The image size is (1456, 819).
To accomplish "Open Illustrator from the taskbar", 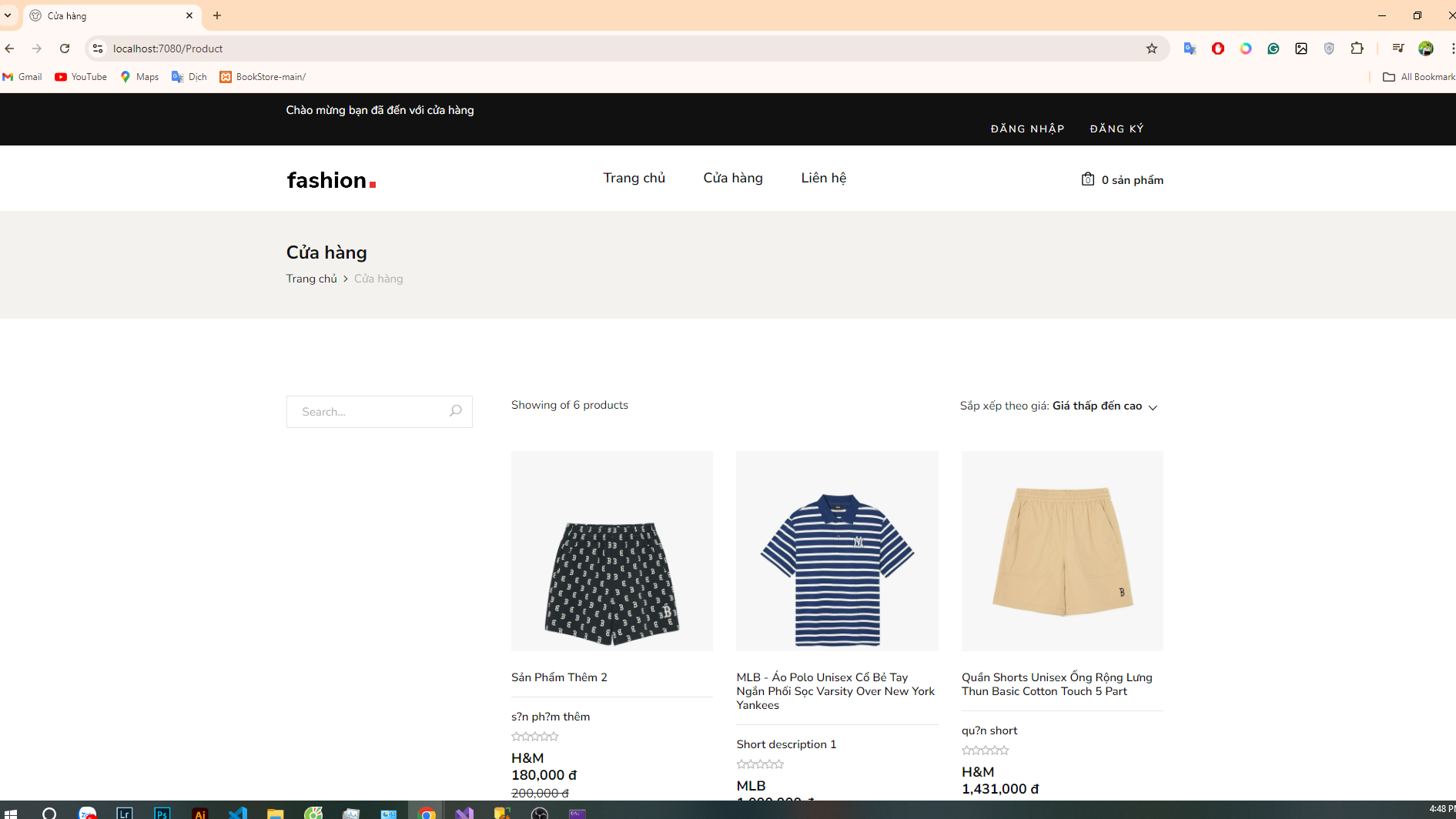I will (200, 813).
